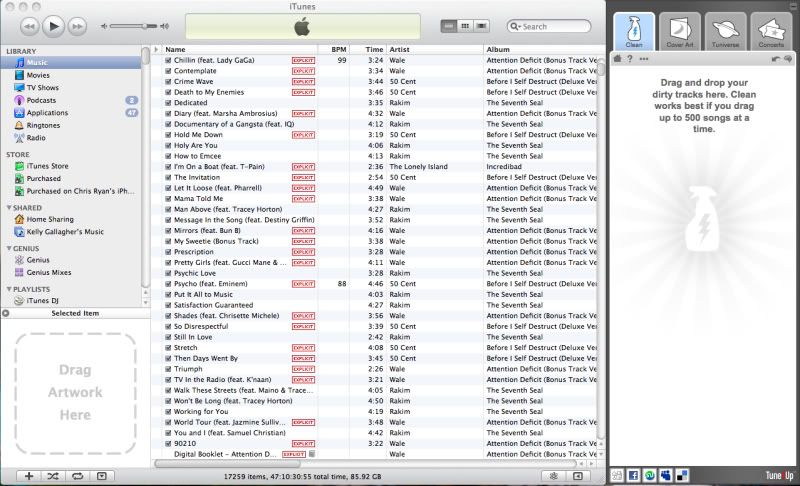The image size is (800, 486).
Task: Uncheck the Crime Wave checkbox
Action: (168, 82)
